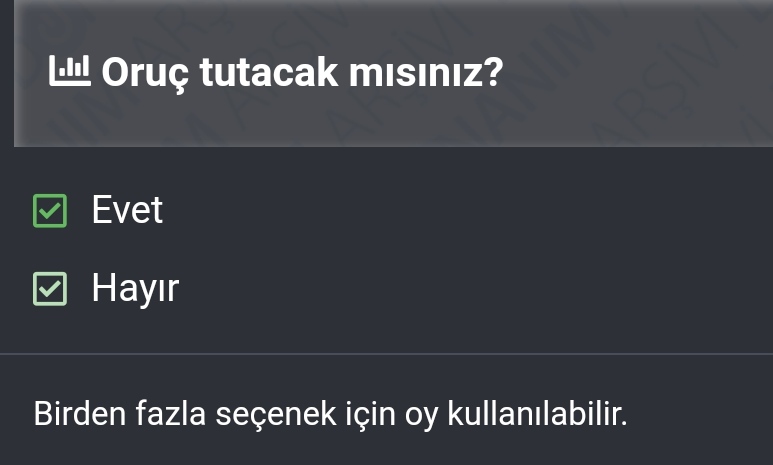Click the green checkmark next to Evet
The width and height of the screenshot is (773, 465).
(x=50, y=211)
